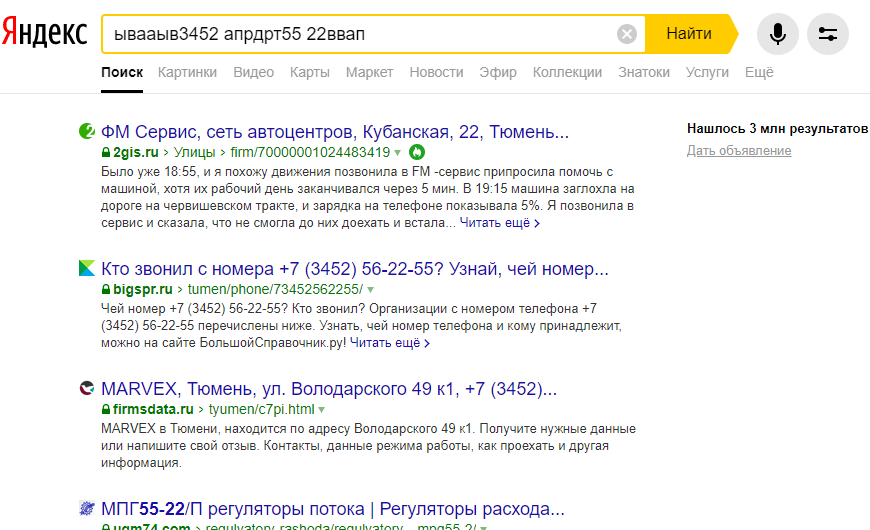Click tumen/phone/73452562255/ path link
870x530 pixels.
coord(275,289)
